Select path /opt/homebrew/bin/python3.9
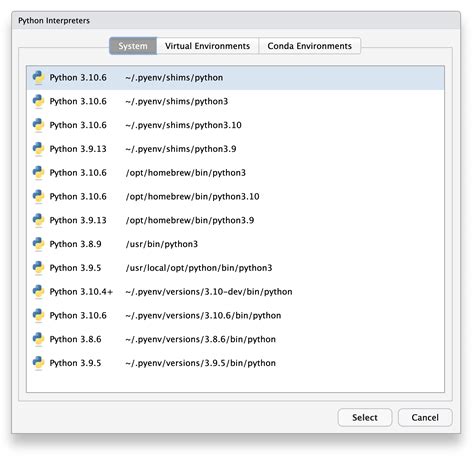The width and height of the screenshot is (474, 458). (x=190, y=220)
